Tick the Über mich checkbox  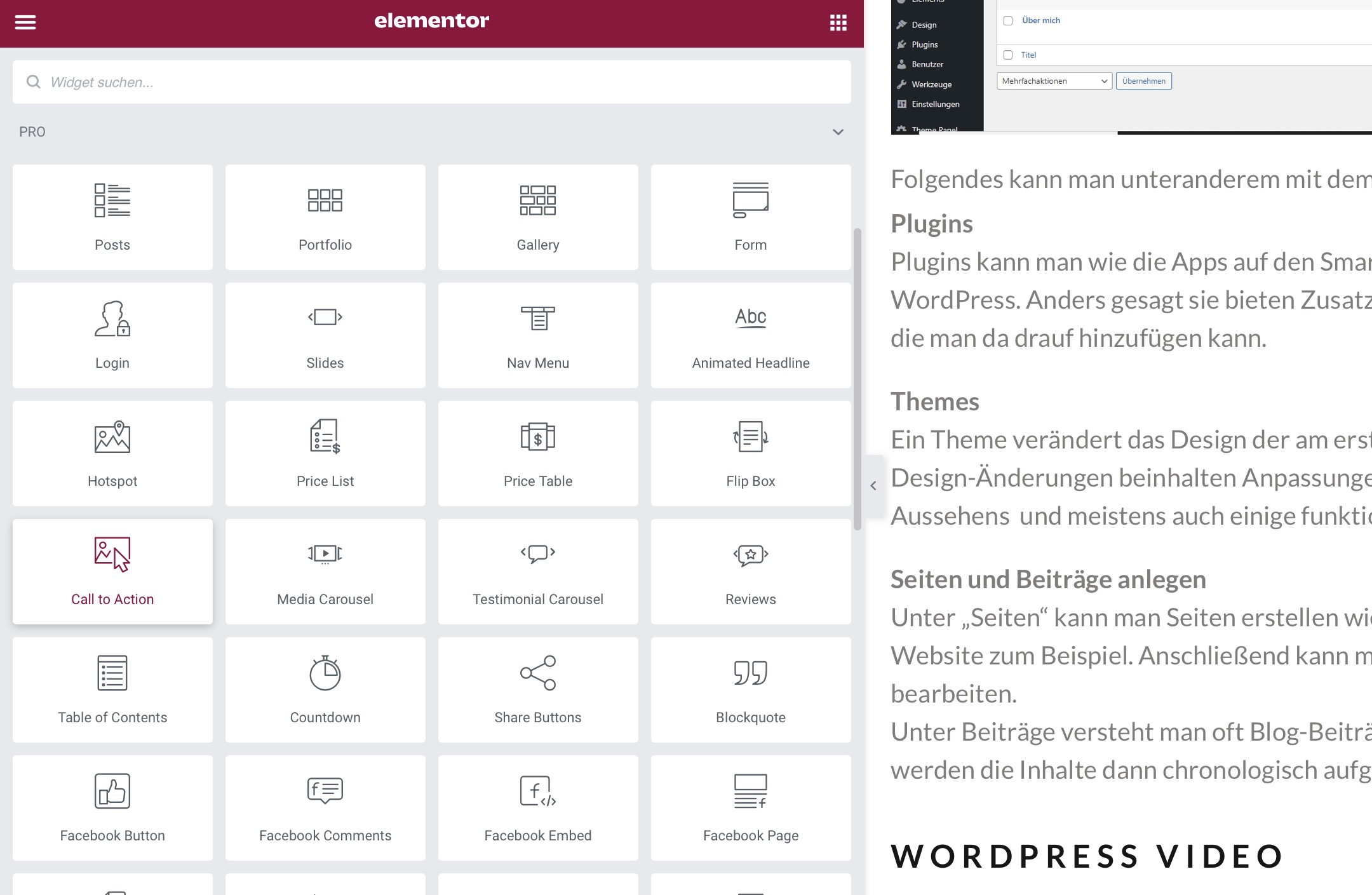[1008, 21]
